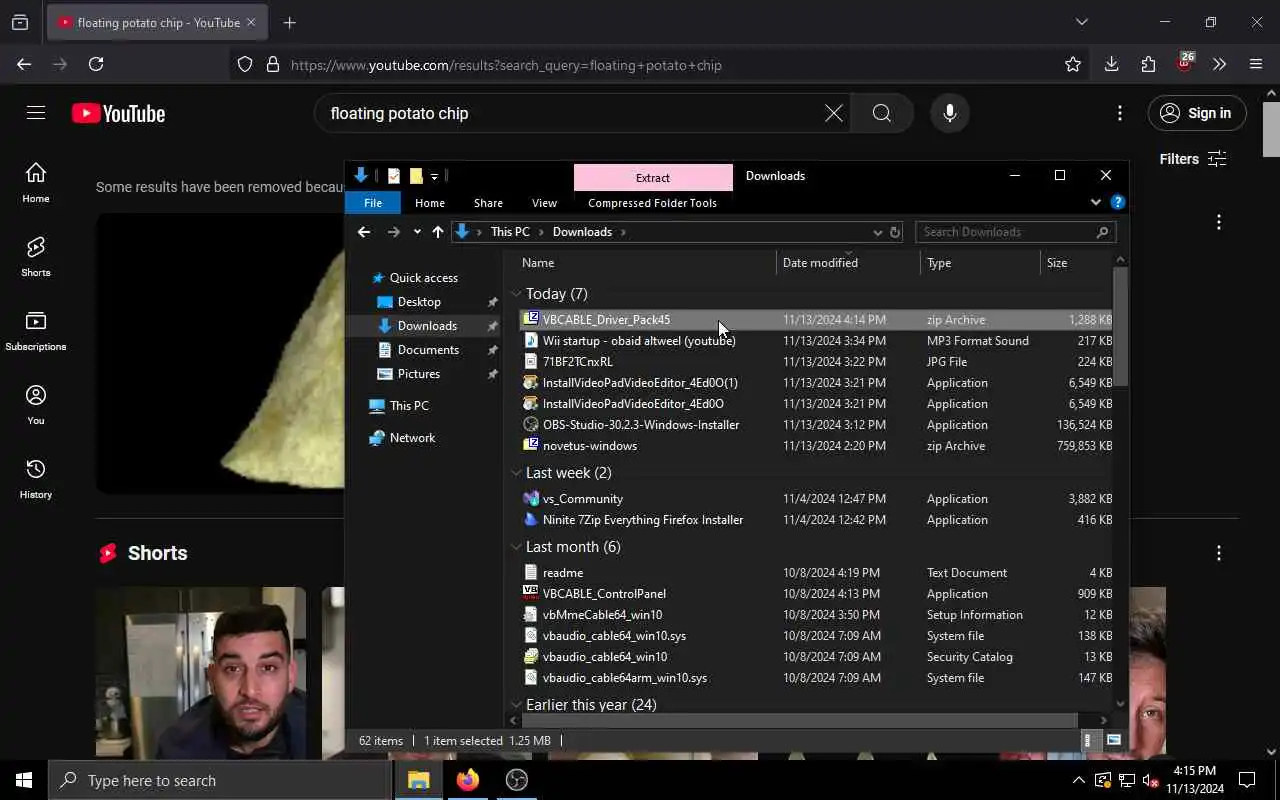Select Desktop in Quick access
This screenshot has width=1280, height=800.
tap(419, 302)
